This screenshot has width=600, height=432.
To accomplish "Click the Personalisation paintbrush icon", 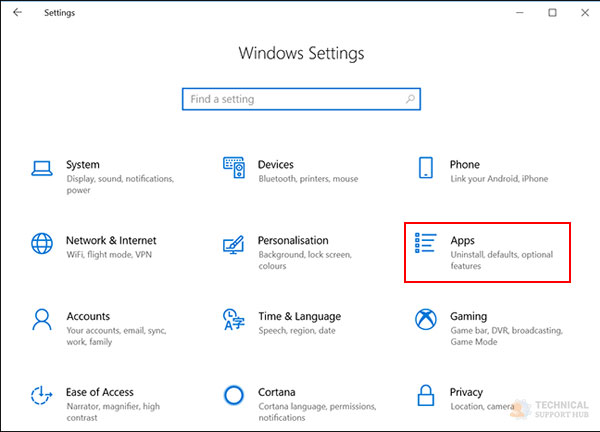I will [x=233, y=245].
